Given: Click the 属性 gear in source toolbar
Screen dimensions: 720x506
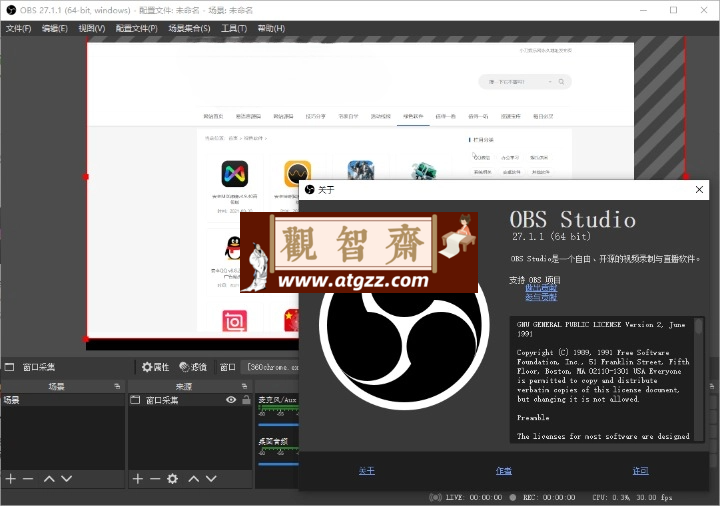Looking at the screenshot, I should point(155,367).
